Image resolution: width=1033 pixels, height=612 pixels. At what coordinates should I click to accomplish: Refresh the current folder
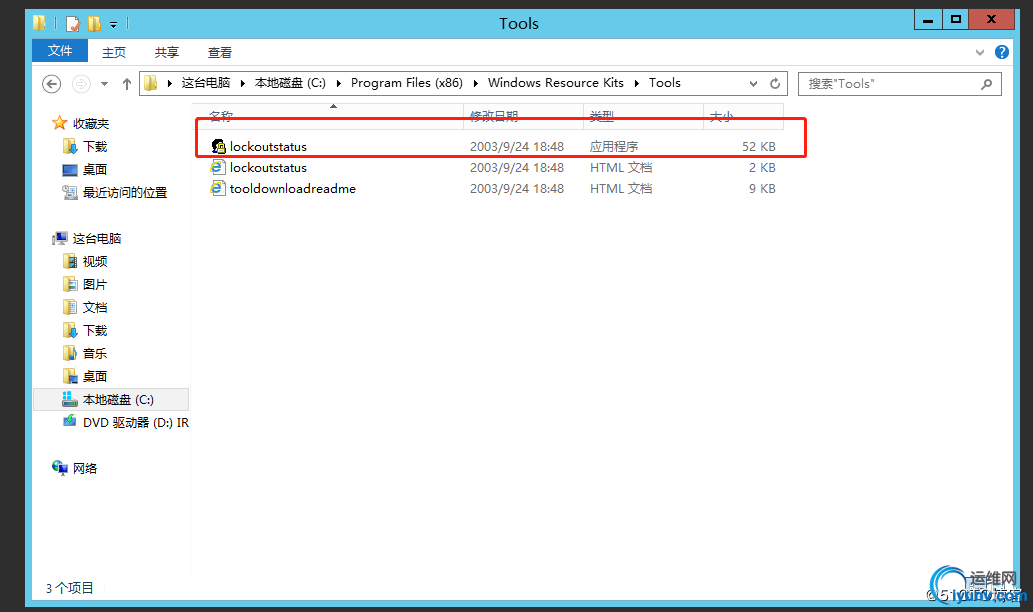click(775, 84)
